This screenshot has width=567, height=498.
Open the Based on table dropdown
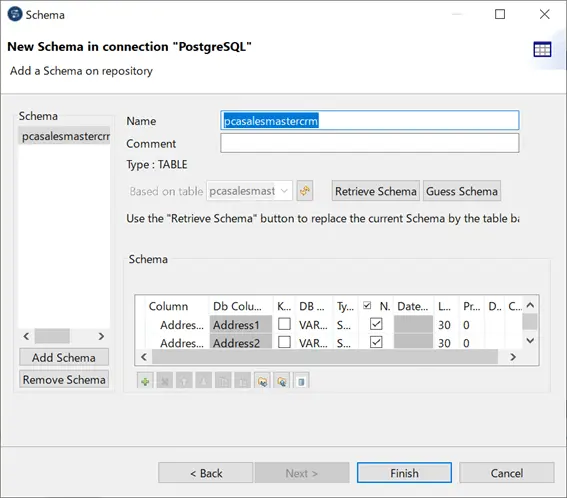250,191
